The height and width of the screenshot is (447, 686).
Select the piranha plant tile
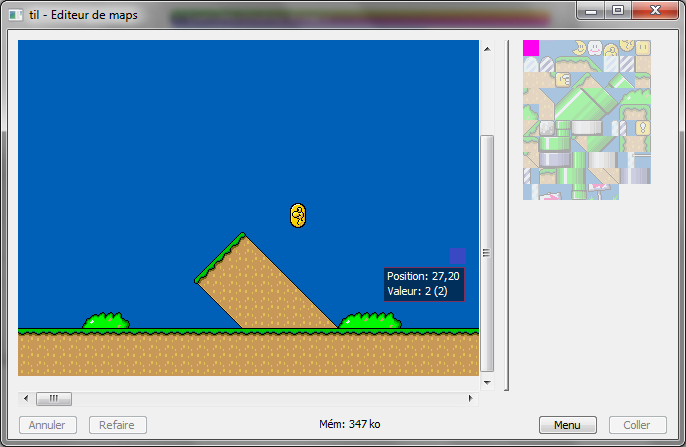tap(598, 188)
